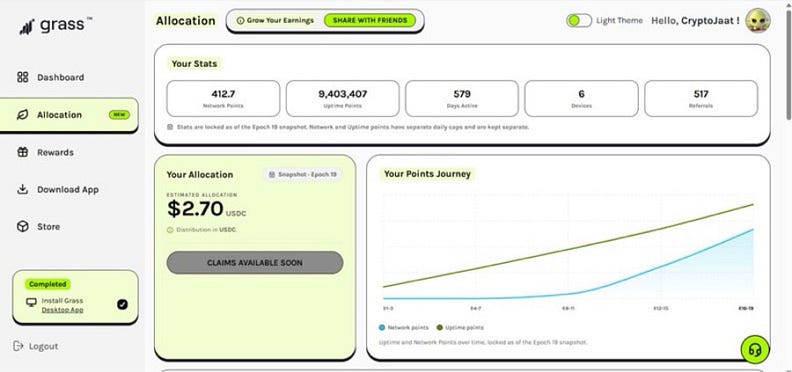This screenshot has height=372, width=792.
Task: Open the Desktop App link
Action: point(63,310)
